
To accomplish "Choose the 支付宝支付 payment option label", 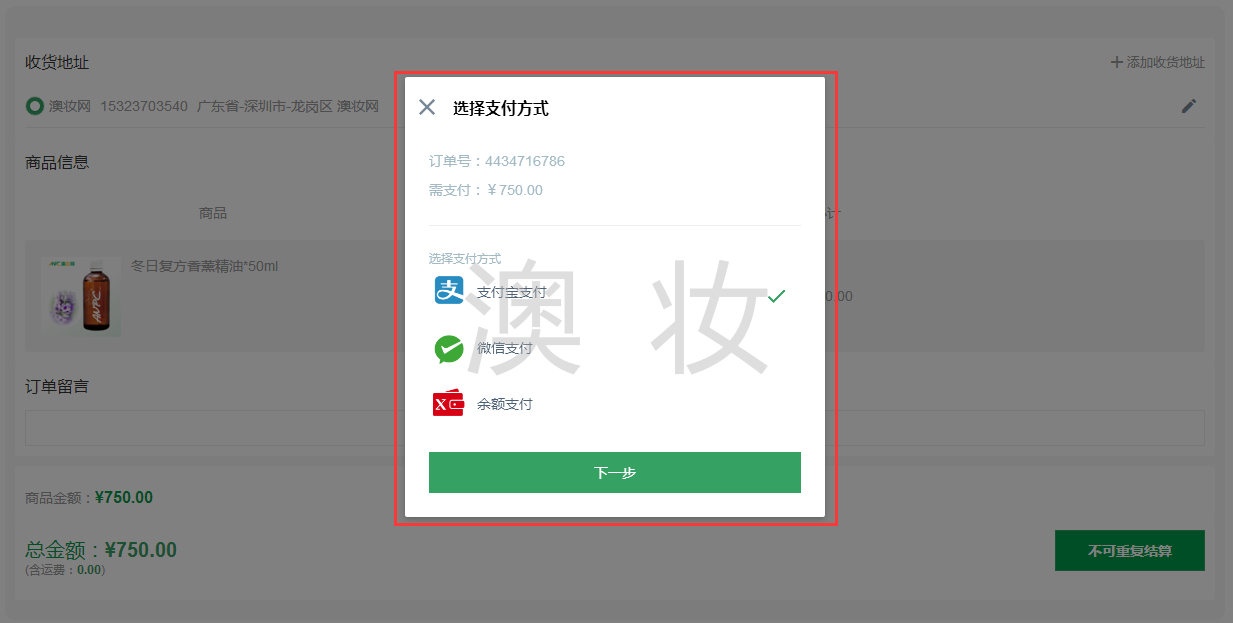I will coord(511,293).
